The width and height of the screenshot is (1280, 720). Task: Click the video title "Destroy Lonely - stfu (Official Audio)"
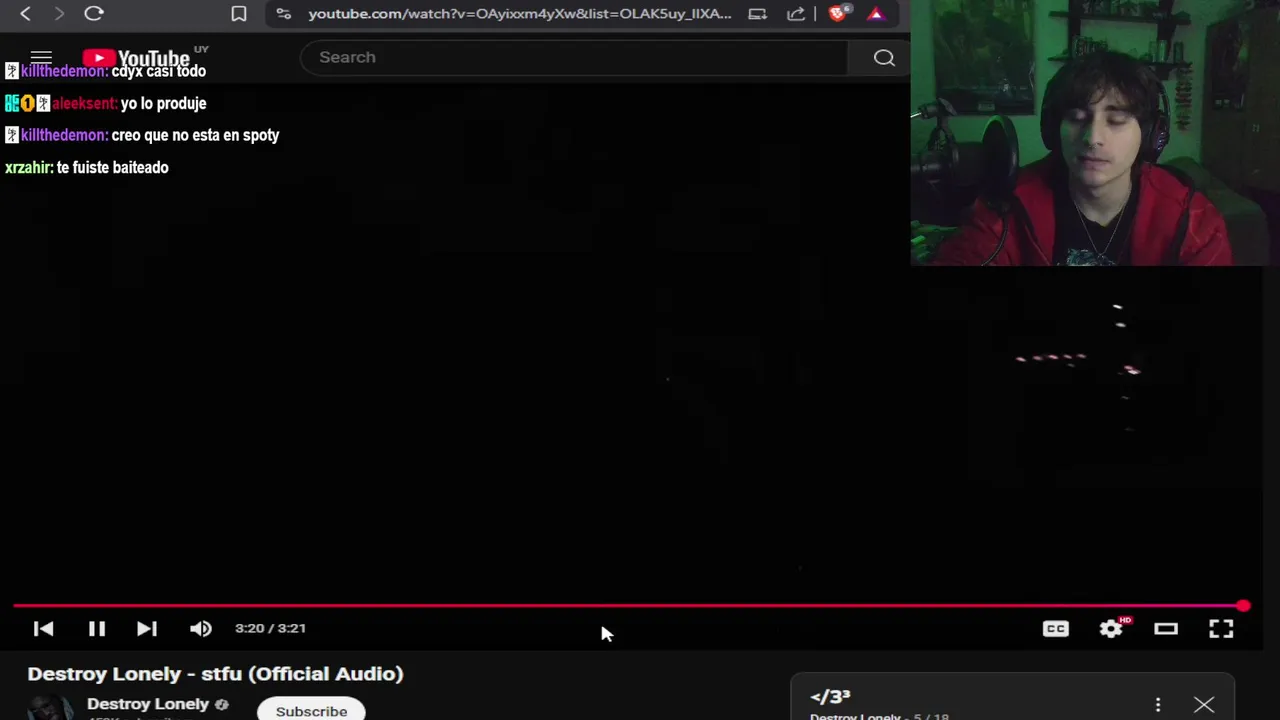click(215, 674)
